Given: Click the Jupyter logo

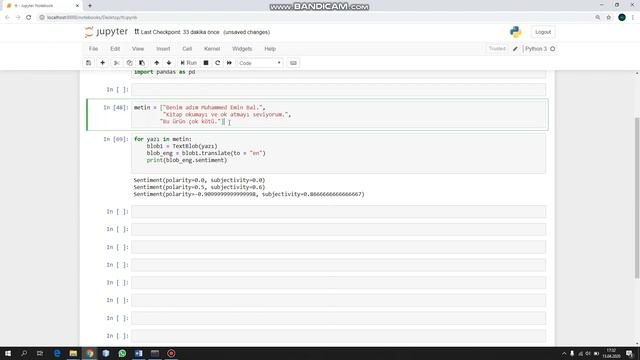Looking at the screenshot, I should click(106, 32).
